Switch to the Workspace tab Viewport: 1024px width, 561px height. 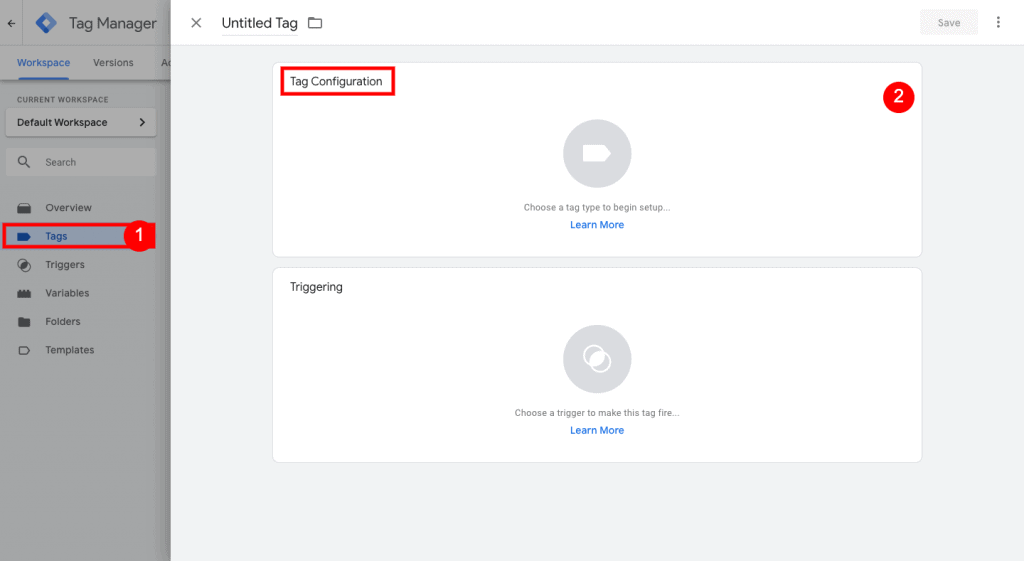(x=43, y=63)
